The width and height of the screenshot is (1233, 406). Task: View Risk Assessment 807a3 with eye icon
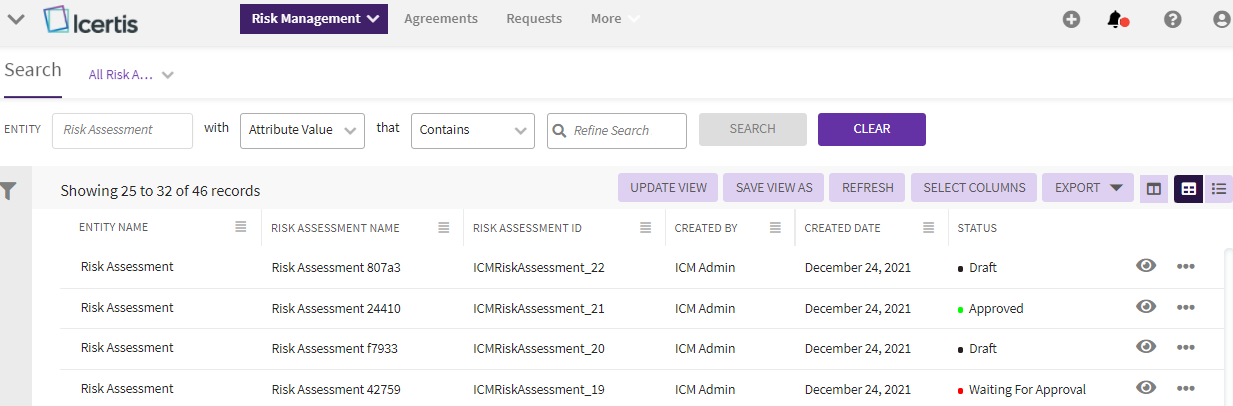point(1146,266)
